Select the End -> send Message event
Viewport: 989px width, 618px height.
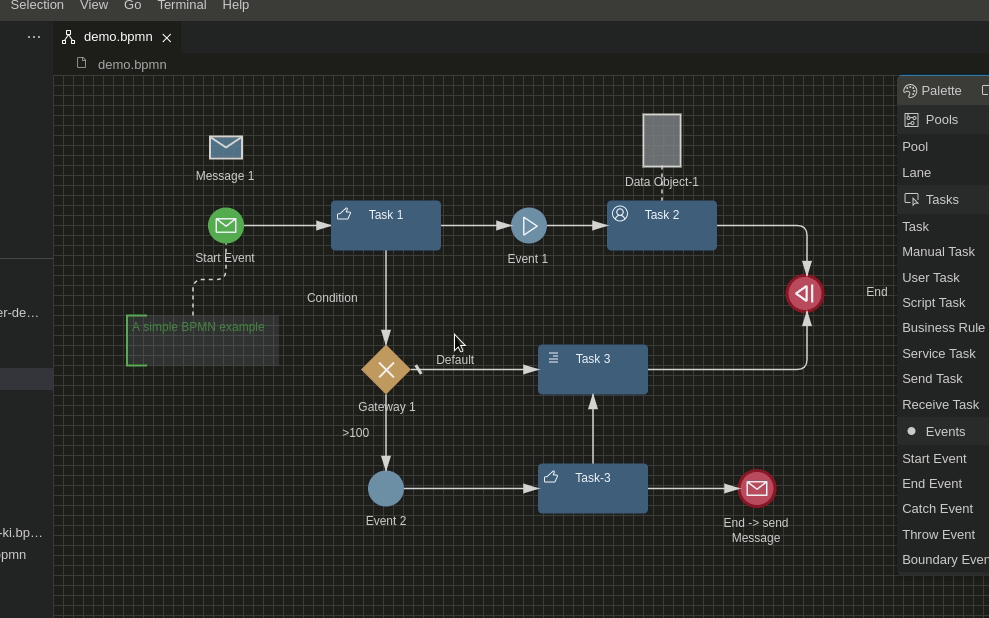757,488
